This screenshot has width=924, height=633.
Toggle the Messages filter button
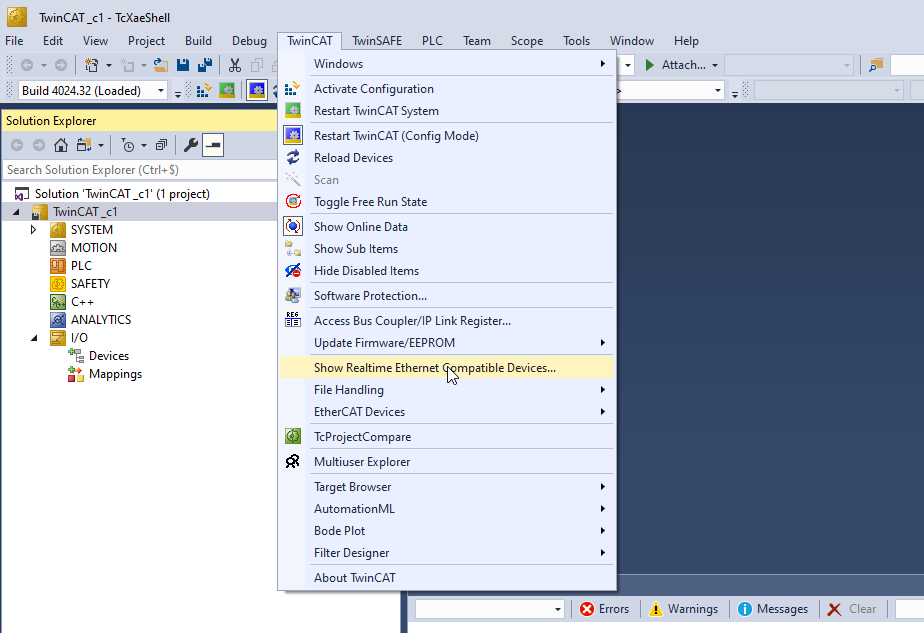773,609
